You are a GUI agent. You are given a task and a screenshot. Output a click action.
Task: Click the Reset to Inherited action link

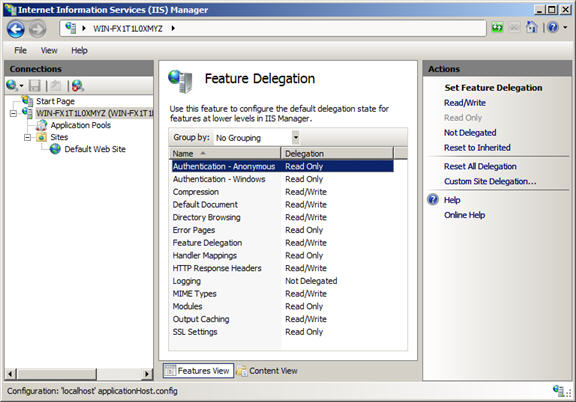[x=477, y=148]
